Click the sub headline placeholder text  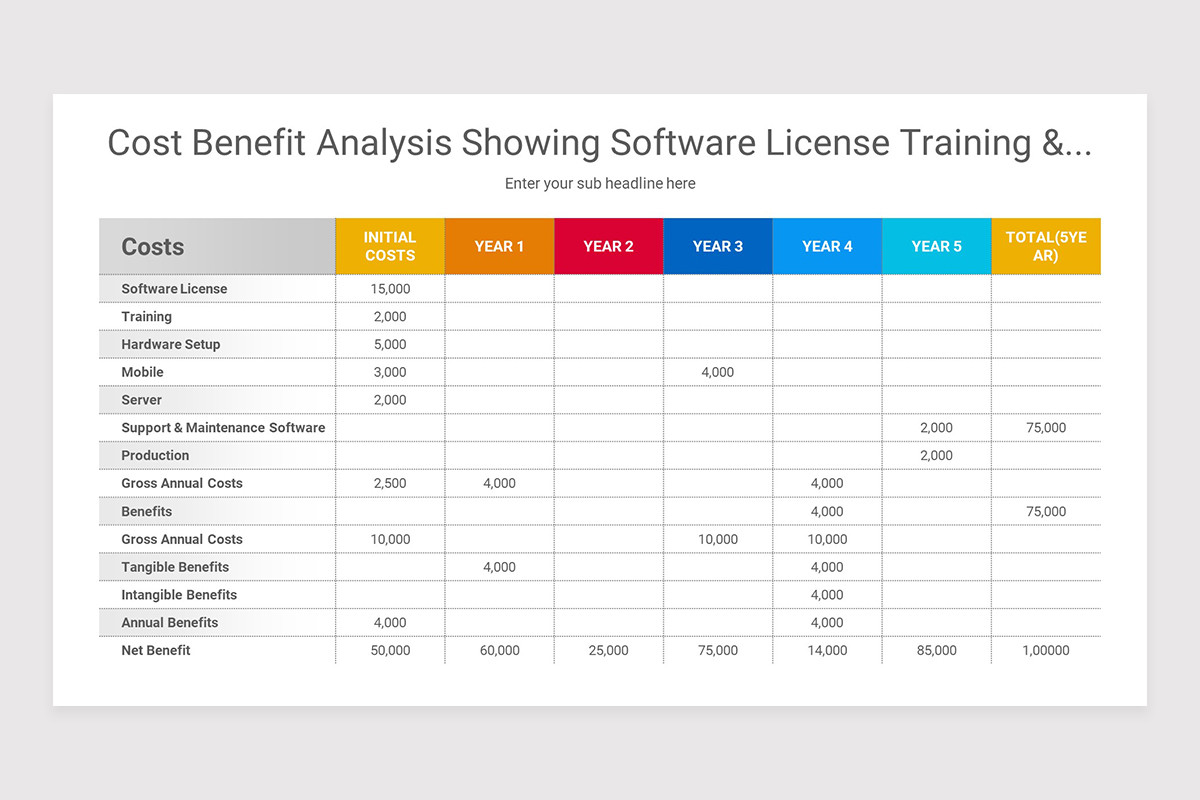(600, 183)
